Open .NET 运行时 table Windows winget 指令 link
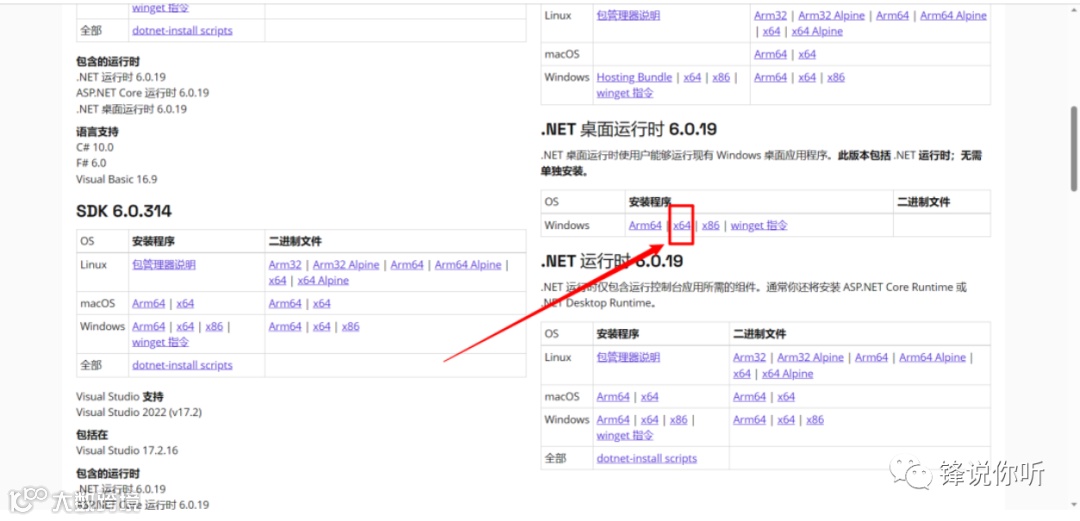Image resolution: width=1080 pixels, height=521 pixels. click(x=625, y=436)
